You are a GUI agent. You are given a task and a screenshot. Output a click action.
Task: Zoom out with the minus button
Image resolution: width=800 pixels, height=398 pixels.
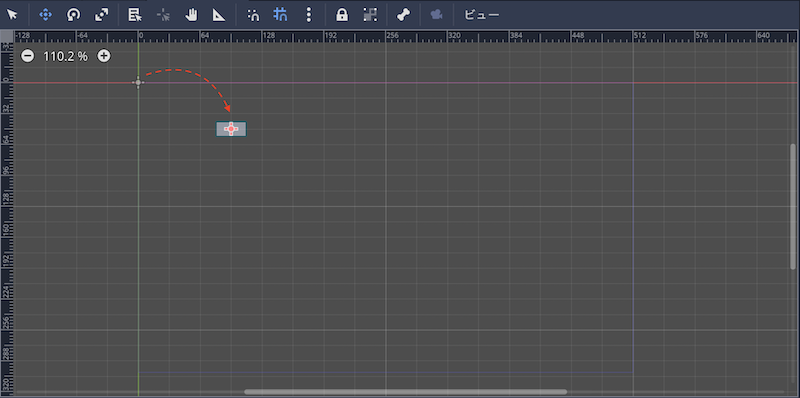tap(28, 56)
